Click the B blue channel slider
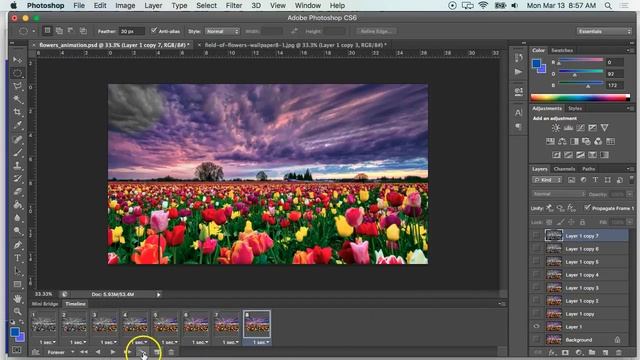640x360 pixels. pos(581,85)
